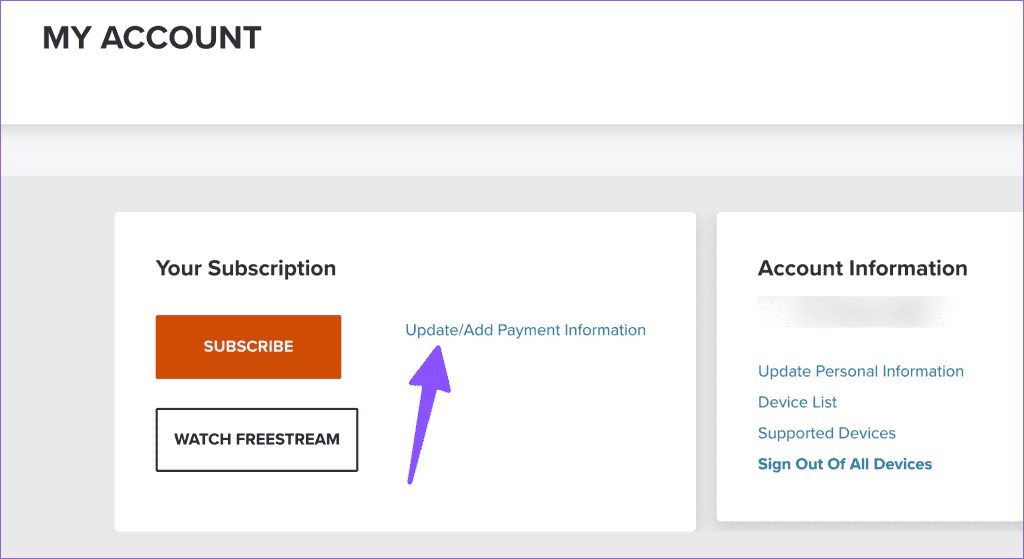Click the blurred account email text
This screenshot has height=559, width=1024.
click(856, 312)
